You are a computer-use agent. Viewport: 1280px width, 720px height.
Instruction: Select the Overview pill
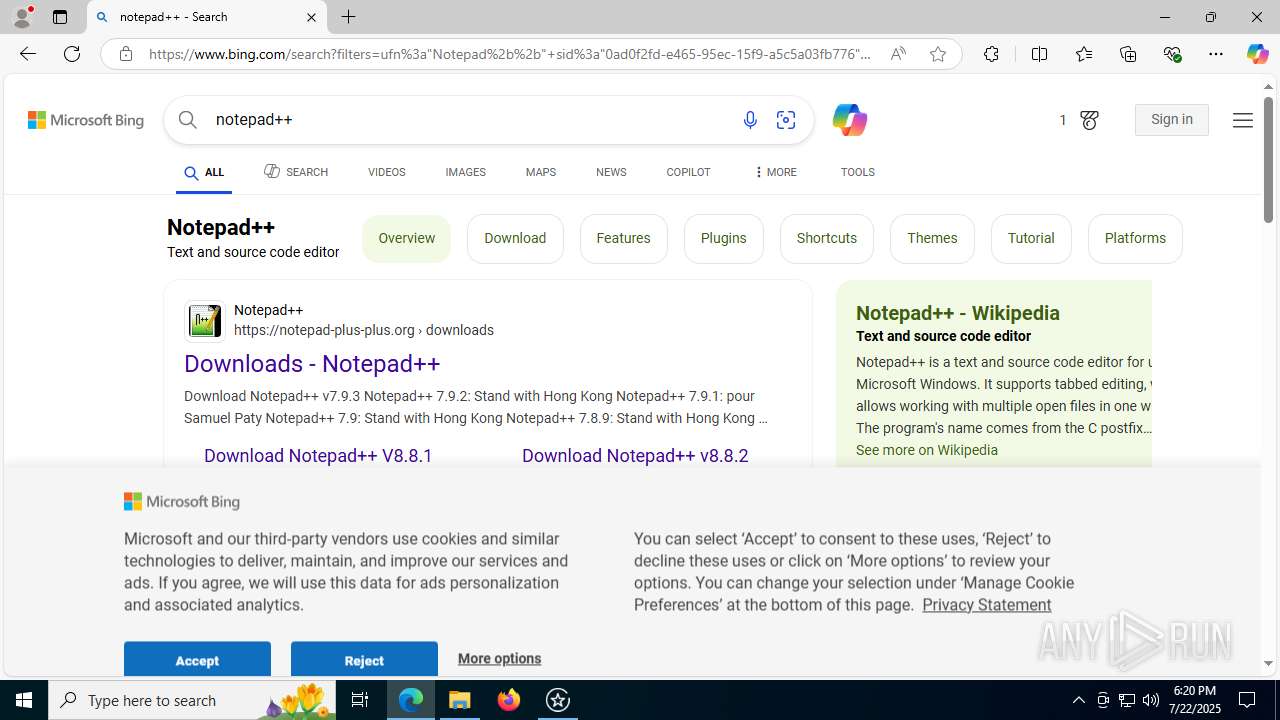pos(407,238)
